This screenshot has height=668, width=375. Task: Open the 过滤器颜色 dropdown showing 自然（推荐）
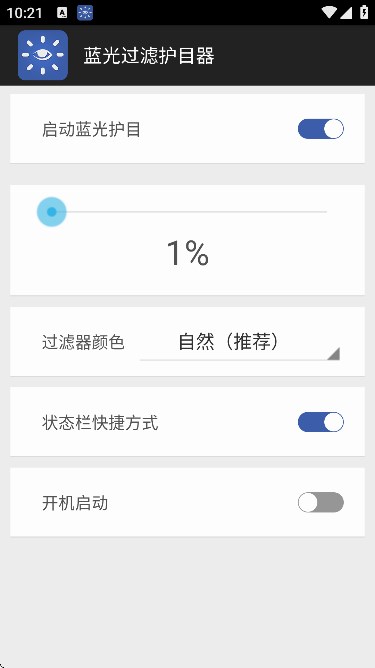pyautogui.click(x=240, y=343)
